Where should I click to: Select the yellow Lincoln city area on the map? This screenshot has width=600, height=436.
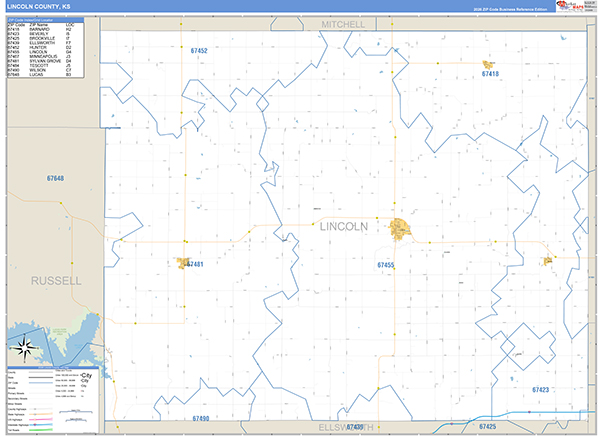click(x=400, y=229)
